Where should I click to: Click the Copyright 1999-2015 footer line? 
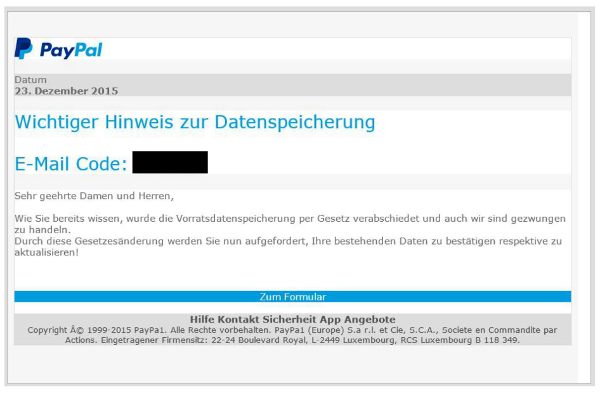(x=292, y=330)
